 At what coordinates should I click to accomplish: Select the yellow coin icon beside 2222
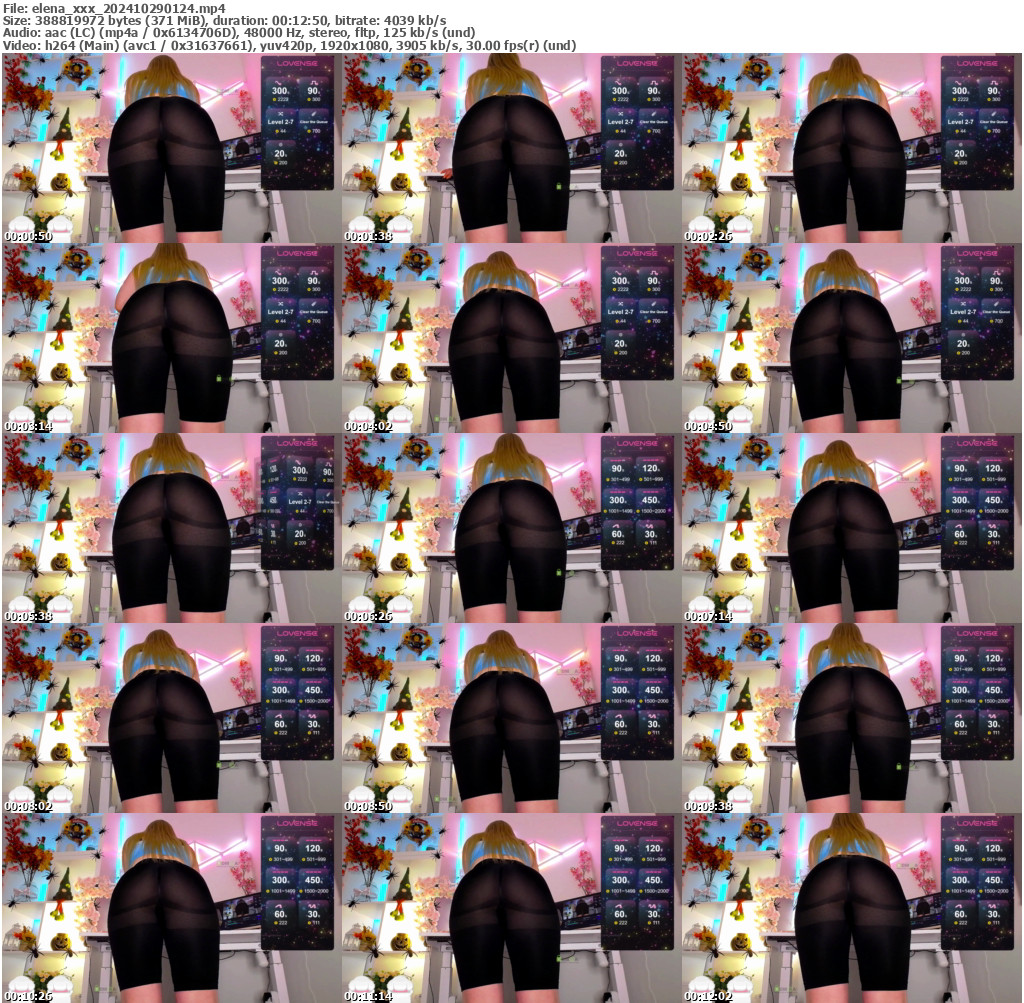[x=274, y=99]
